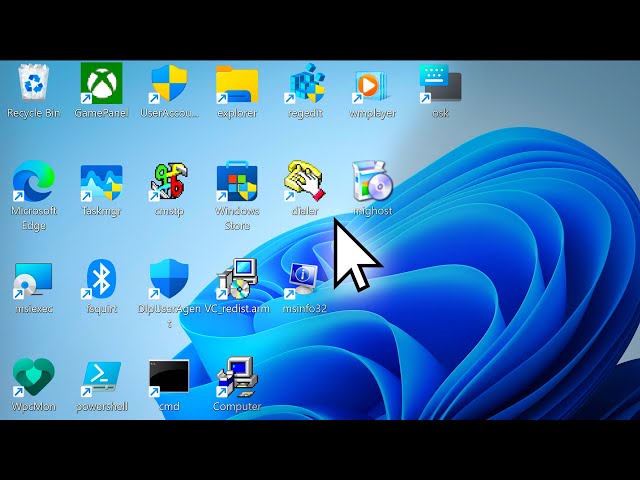Select the WpdMon heart shield shortcut
Image resolution: width=640 pixels, height=480 pixels.
tap(33, 378)
